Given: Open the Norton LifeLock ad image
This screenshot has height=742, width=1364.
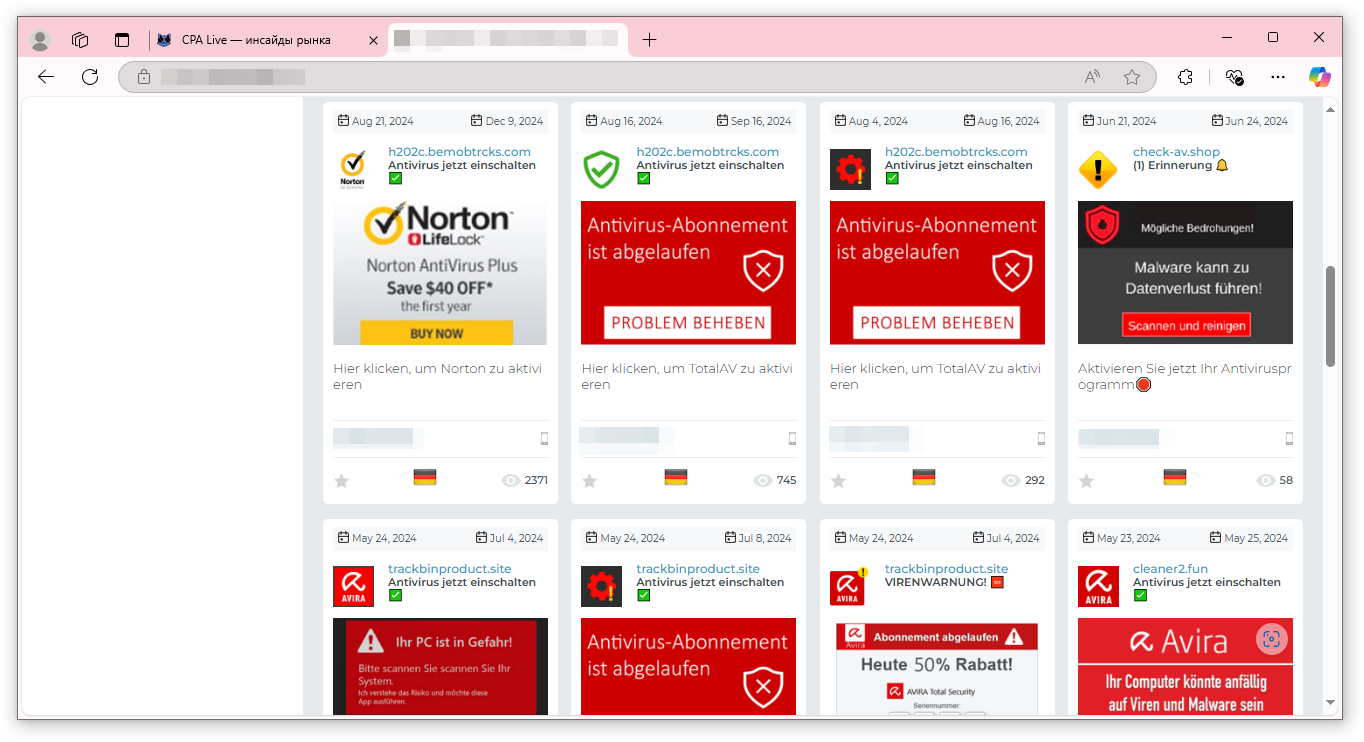Looking at the screenshot, I should [x=440, y=273].
